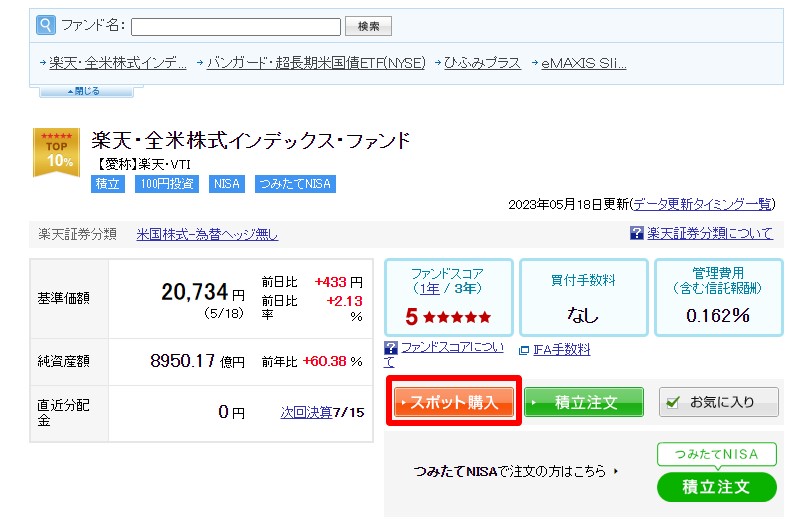
Task: Open 楽天証券分類について link
Action: tap(710, 233)
